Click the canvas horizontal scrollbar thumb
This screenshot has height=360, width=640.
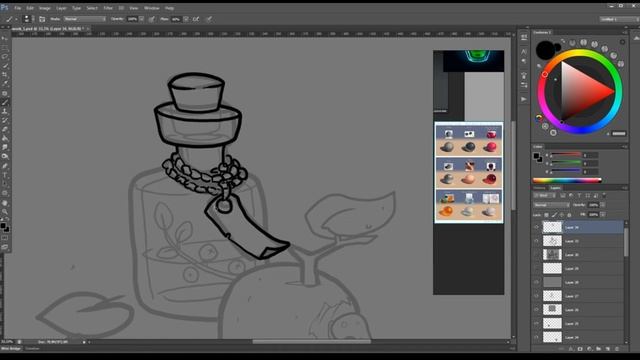[x=311, y=342]
